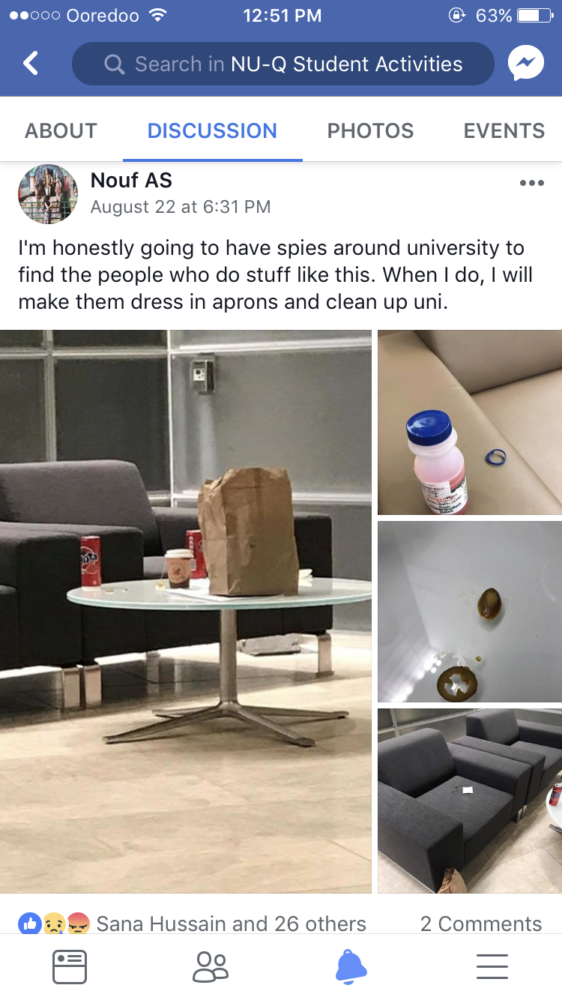562x1000 pixels.
Task: View the 2 Comments link
Action: pos(481,923)
